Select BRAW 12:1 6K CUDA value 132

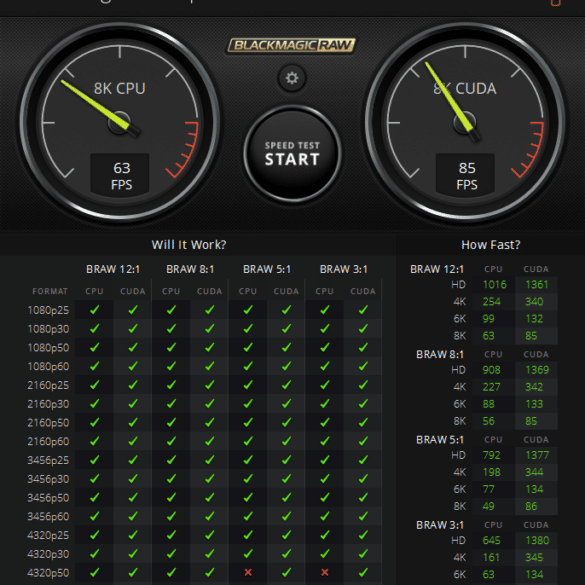click(534, 319)
